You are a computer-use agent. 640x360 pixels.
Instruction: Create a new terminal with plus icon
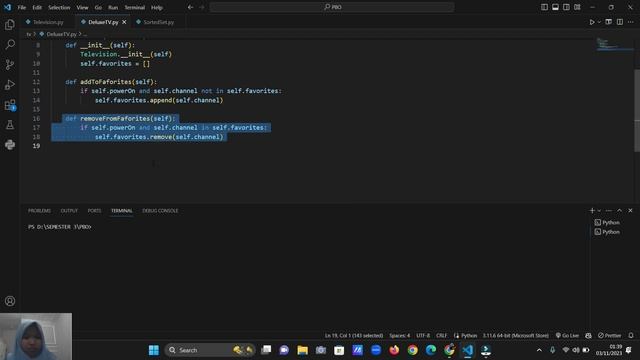pyautogui.click(x=592, y=211)
